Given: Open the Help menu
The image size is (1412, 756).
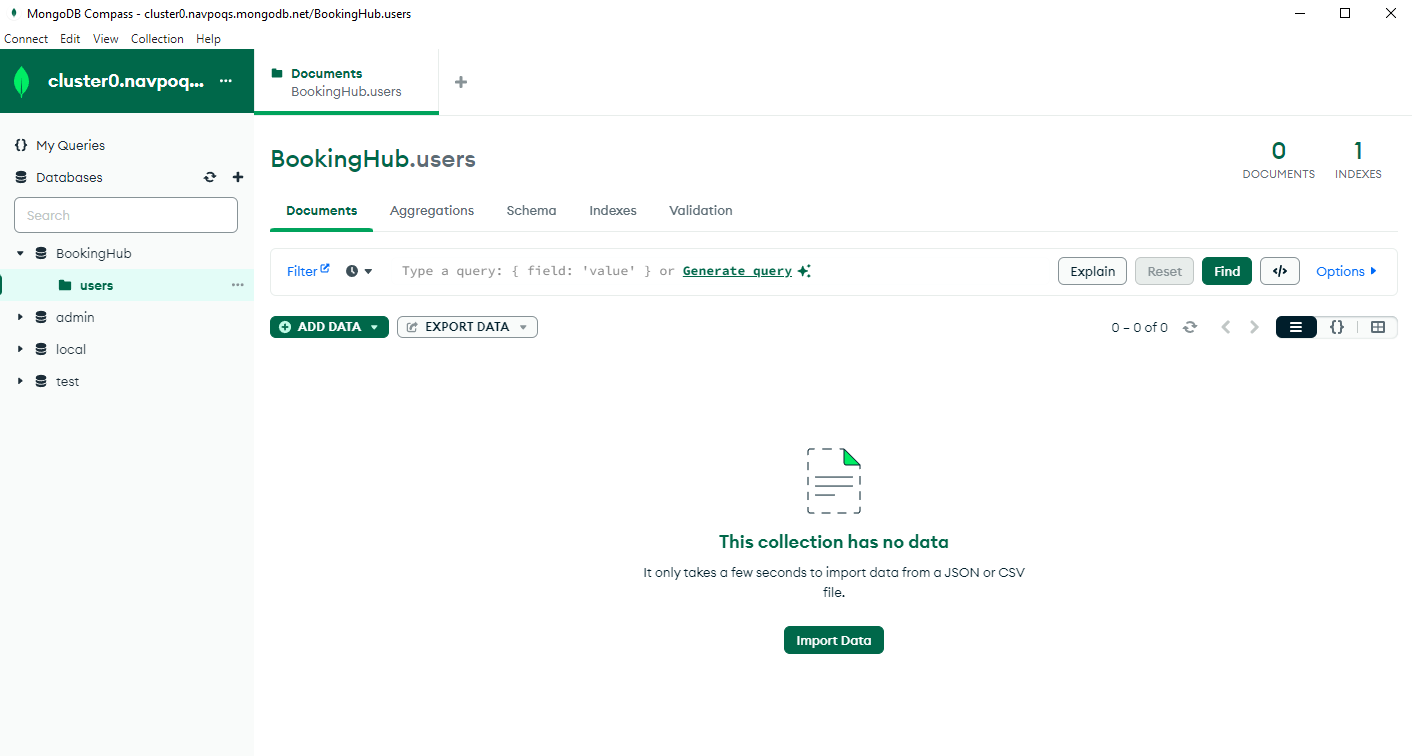Looking at the screenshot, I should click(x=208, y=39).
